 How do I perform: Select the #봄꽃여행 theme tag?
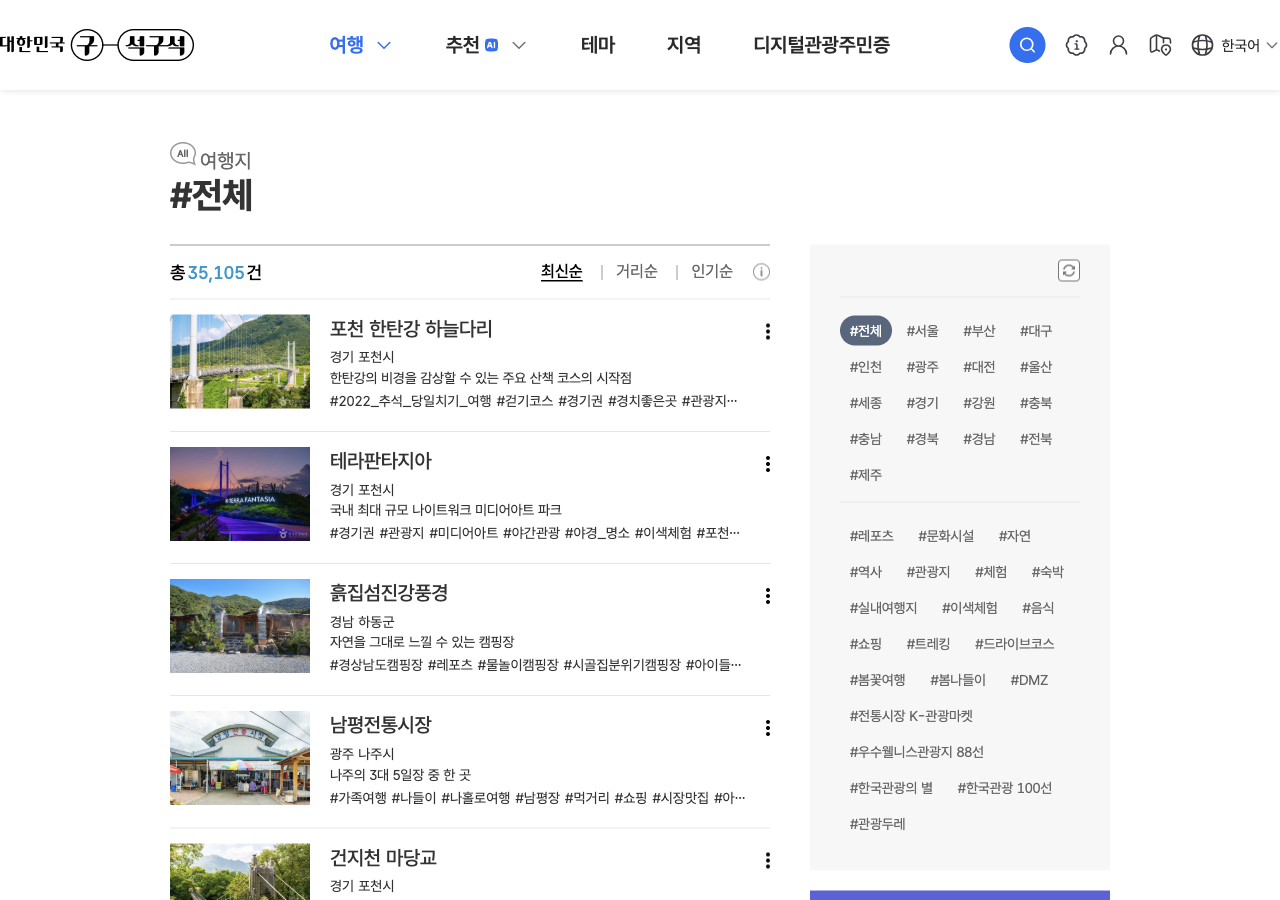point(878,680)
